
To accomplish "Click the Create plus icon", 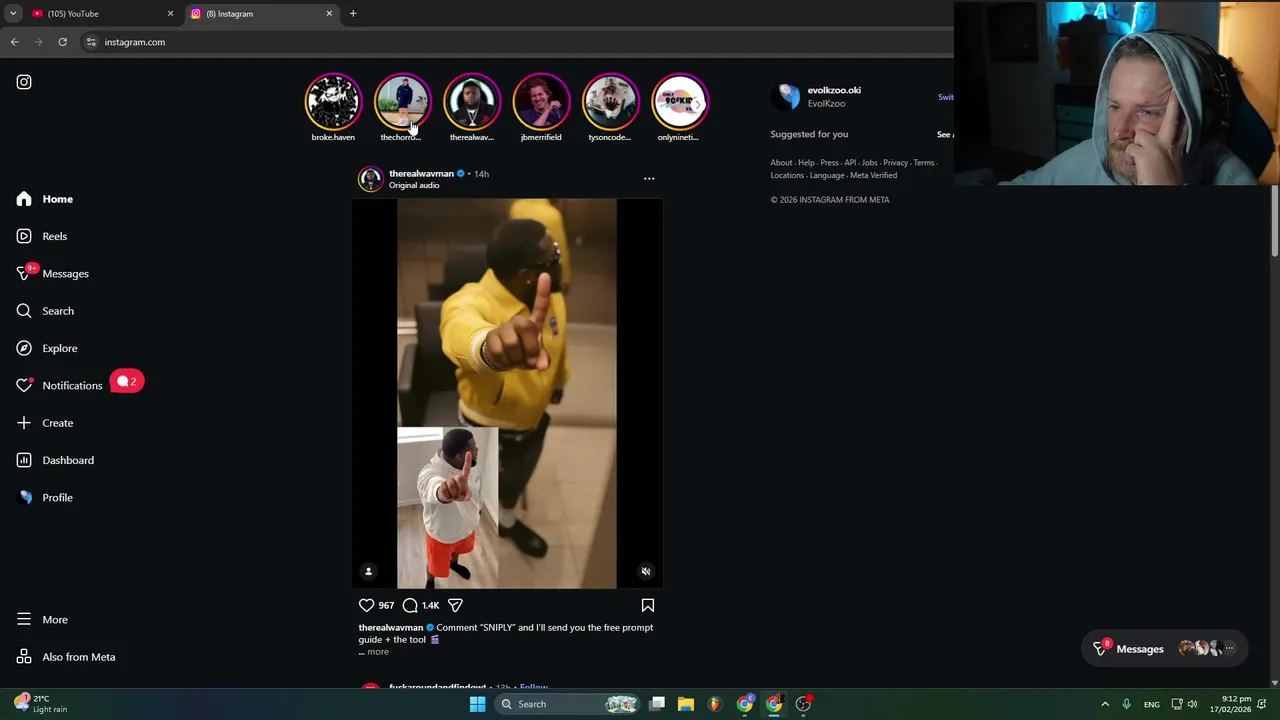I will pos(24,423).
